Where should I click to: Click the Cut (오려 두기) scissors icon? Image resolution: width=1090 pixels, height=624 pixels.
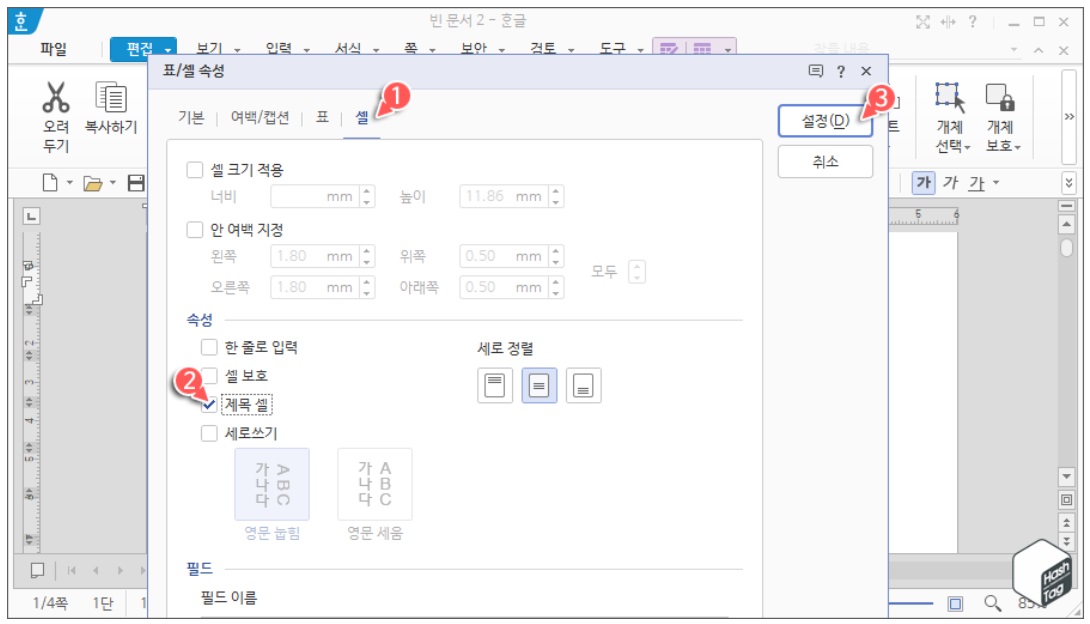pyautogui.click(x=56, y=97)
